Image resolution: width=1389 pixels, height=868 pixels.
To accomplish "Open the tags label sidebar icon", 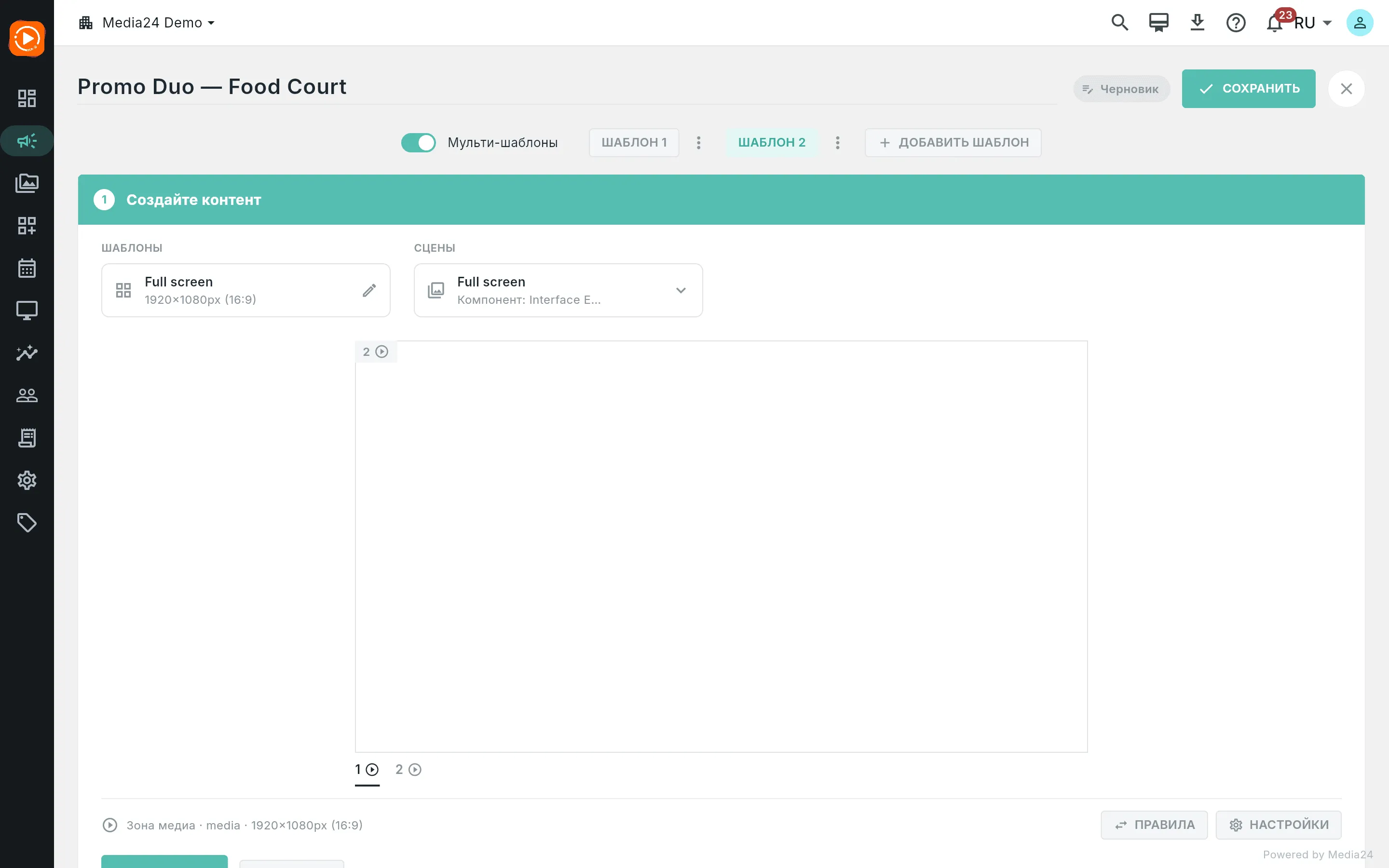I will click(27, 523).
